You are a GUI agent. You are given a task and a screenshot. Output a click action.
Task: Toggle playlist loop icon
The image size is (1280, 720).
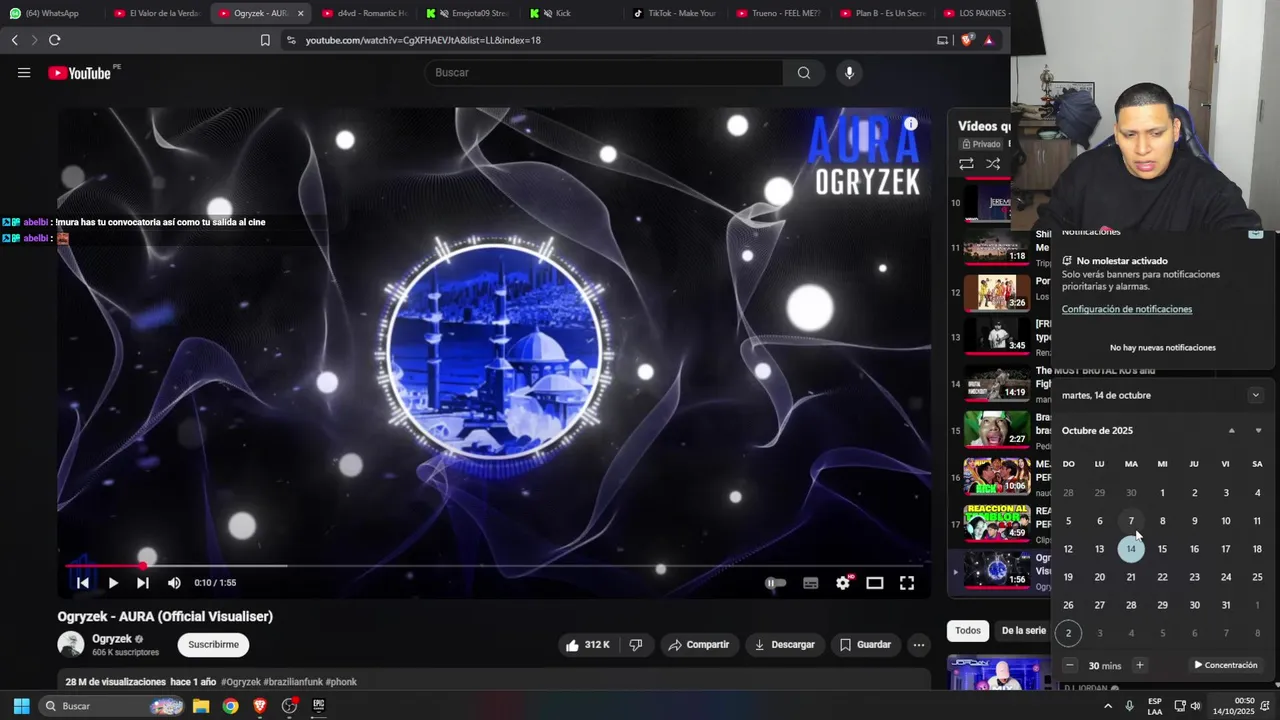click(966, 164)
